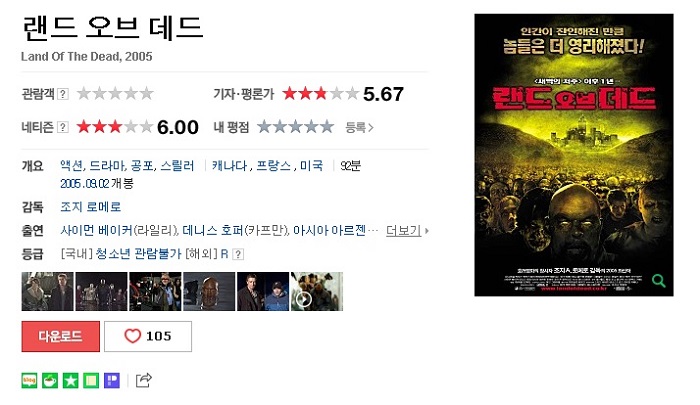This screenshot has width=700, height=405.
Task: Click the red 다운로드 button
Action: [61, 336]
